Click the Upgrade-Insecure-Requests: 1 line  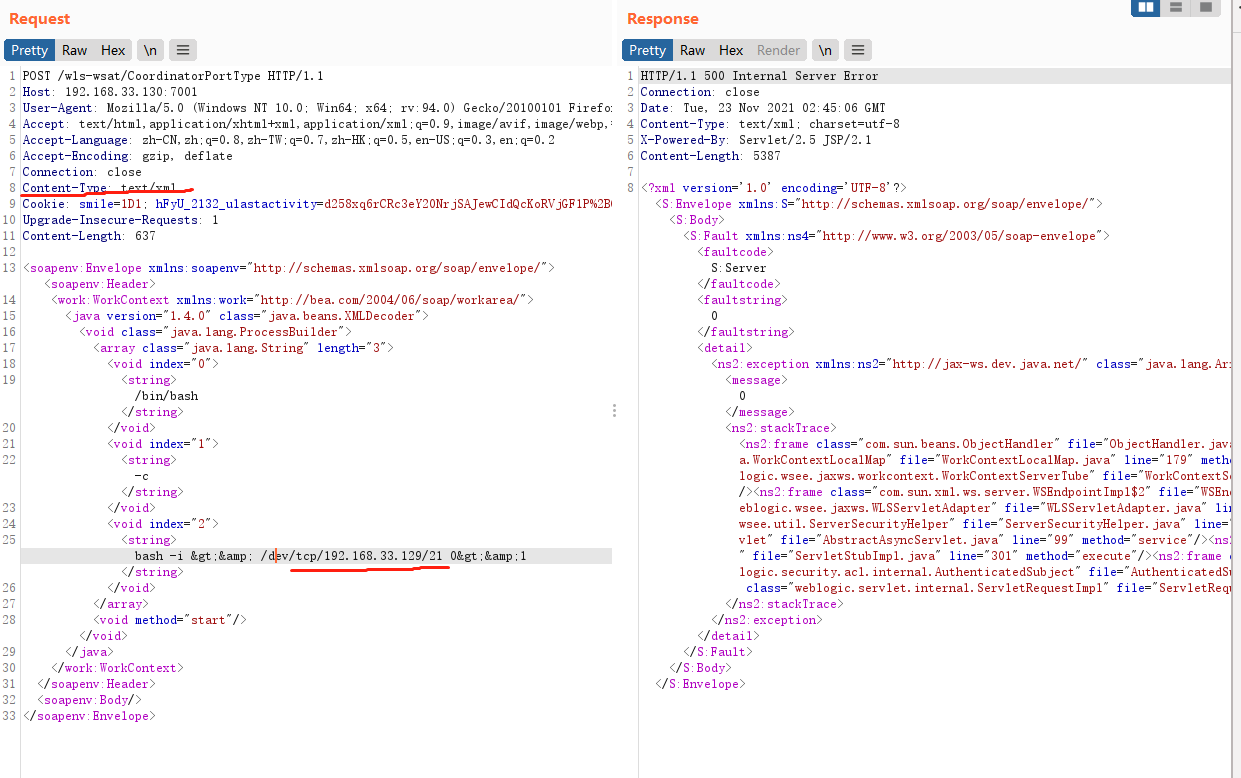[120, 220]
